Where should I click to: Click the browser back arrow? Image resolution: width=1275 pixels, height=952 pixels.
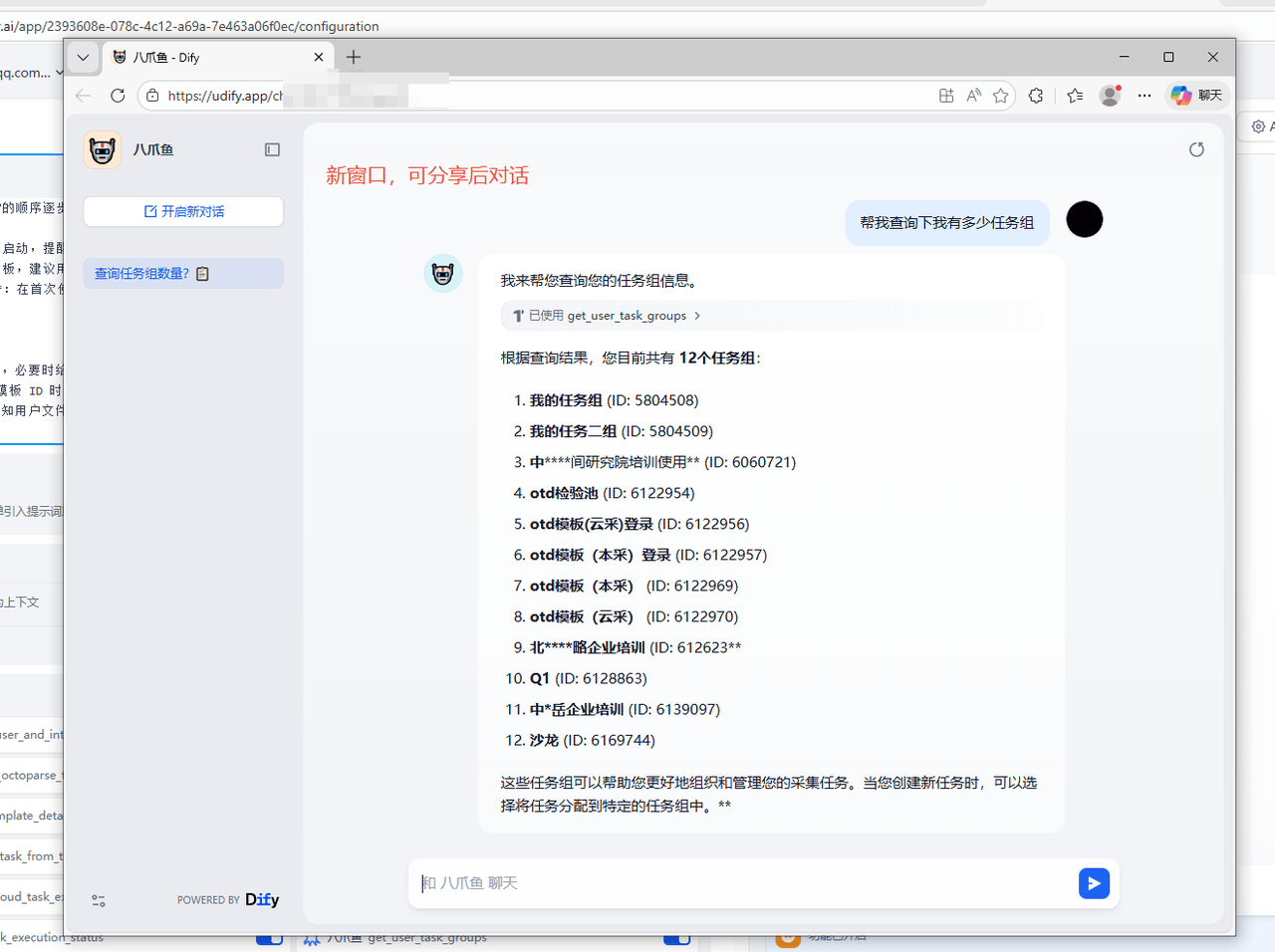pos(83,96)
